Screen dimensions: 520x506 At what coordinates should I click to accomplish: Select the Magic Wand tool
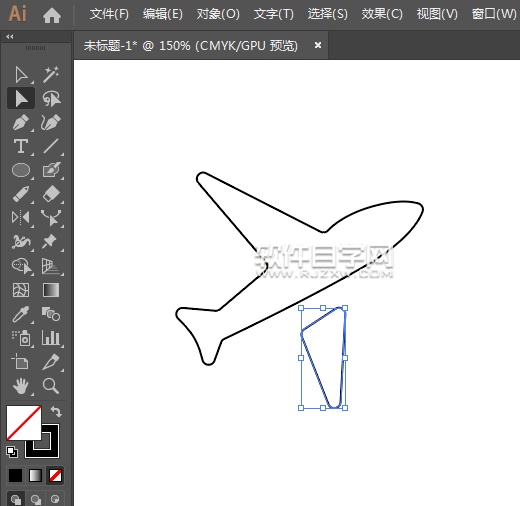(51, 74)
